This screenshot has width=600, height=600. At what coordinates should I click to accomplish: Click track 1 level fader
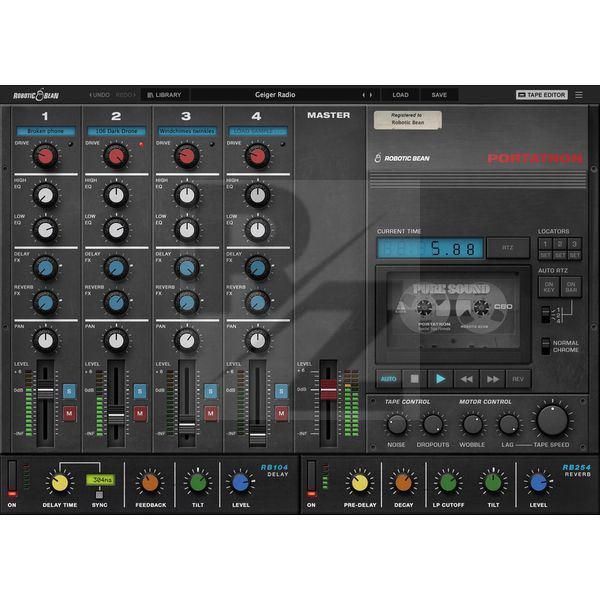coord(46,391)
